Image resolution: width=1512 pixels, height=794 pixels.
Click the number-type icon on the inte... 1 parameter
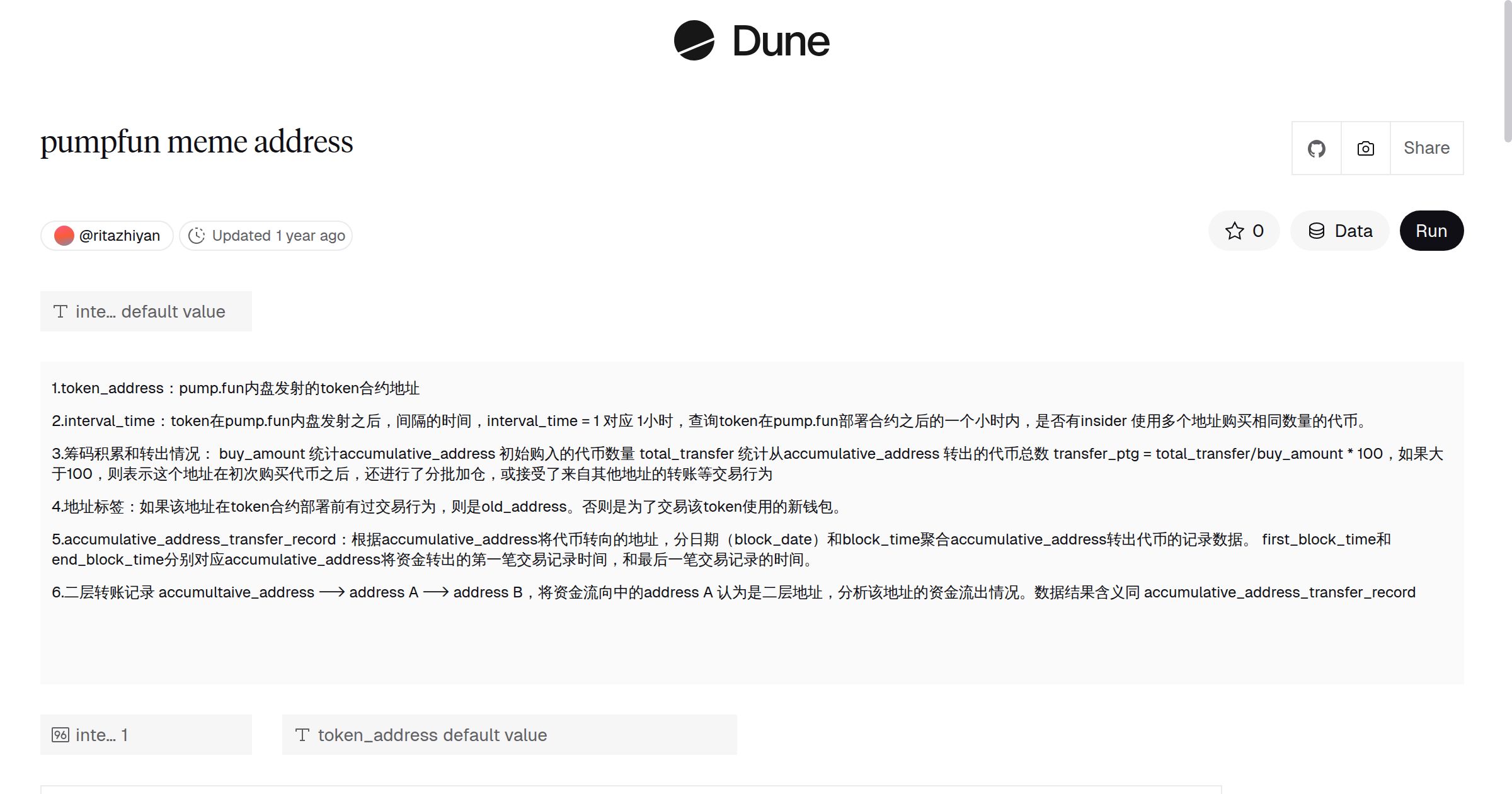(x=60, y=734)
